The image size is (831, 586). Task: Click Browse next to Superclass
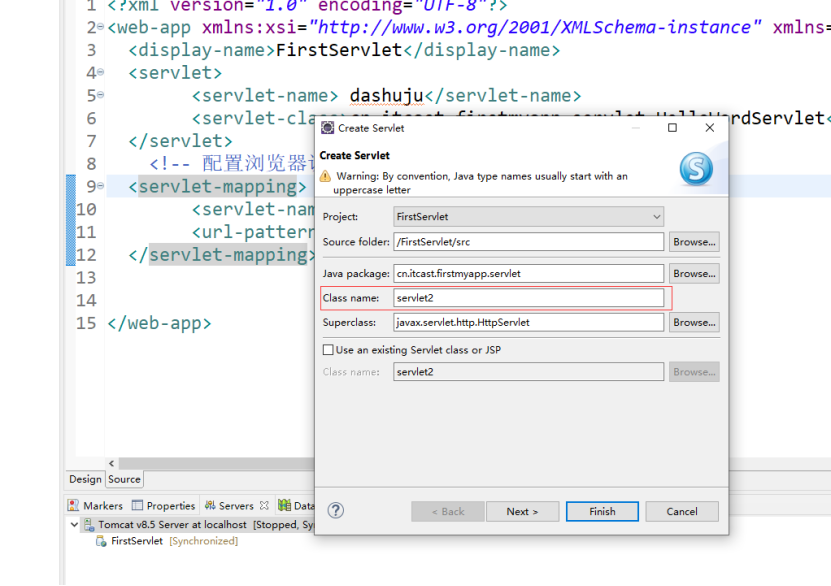pos(694,322)
